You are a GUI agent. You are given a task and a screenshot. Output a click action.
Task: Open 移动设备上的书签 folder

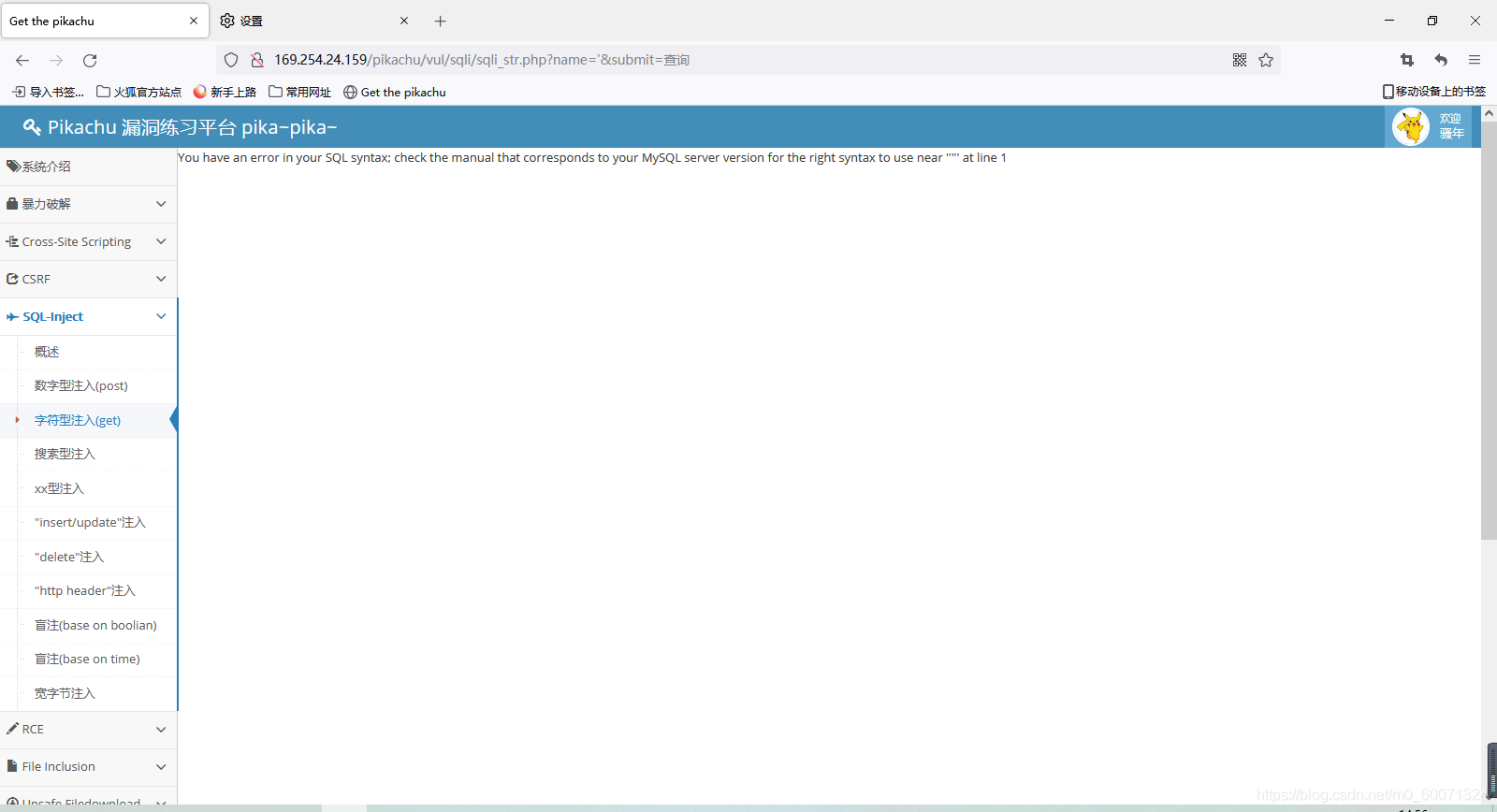click(x=1433, y=92)
